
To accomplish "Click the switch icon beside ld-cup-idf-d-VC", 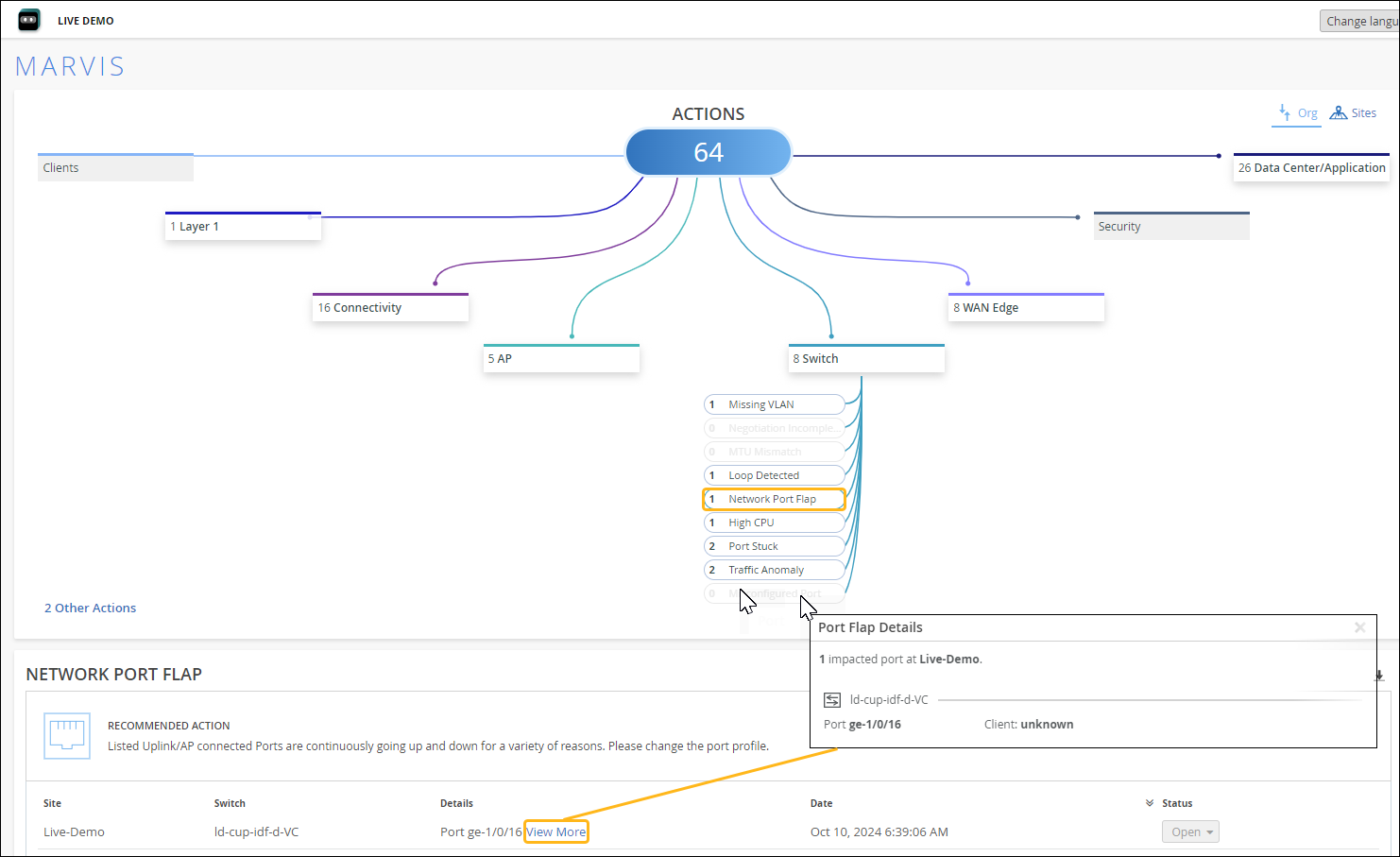I will (x=832, y=700).
